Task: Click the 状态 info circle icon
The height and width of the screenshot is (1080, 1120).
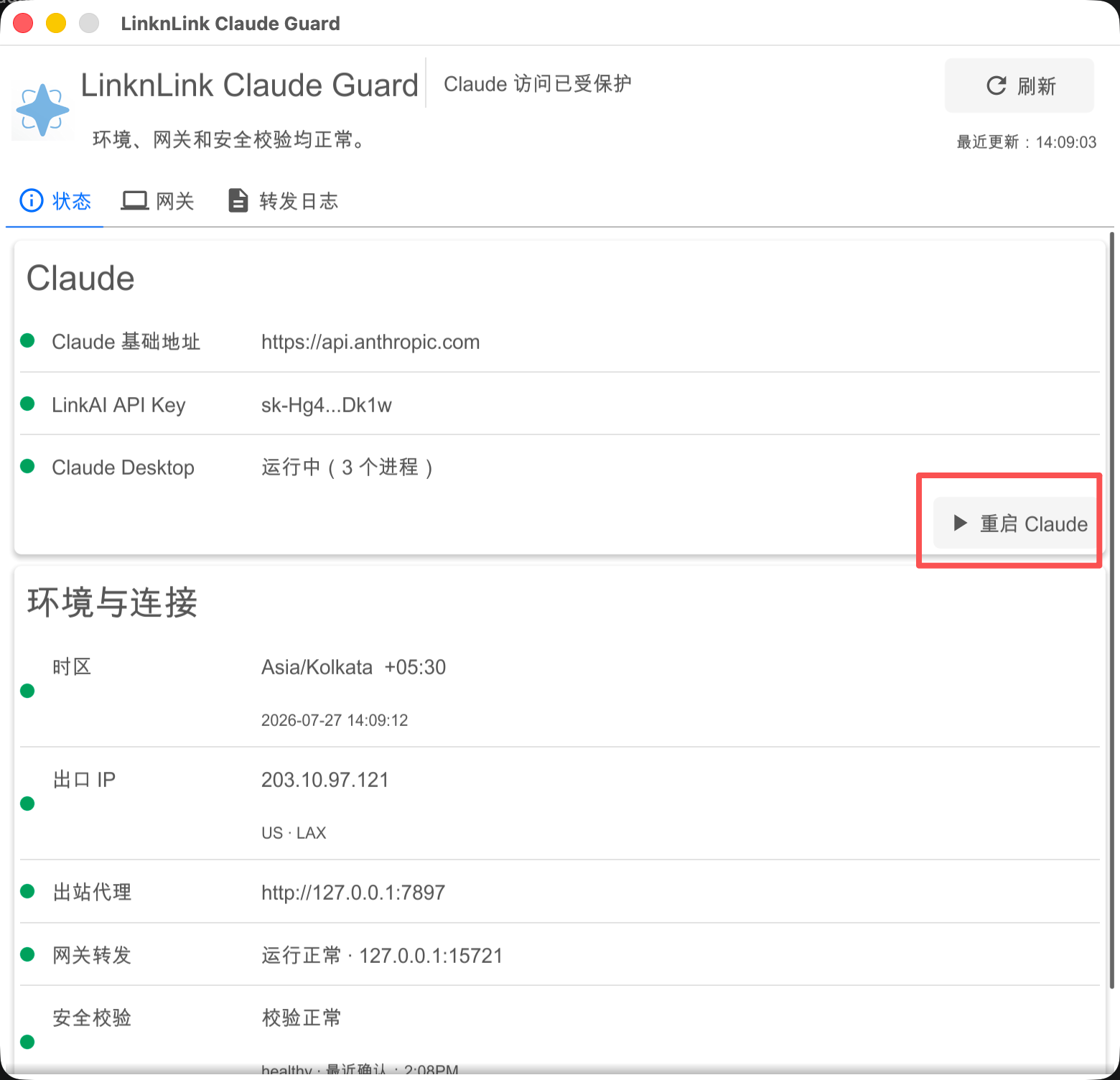Action: point(31,200)
